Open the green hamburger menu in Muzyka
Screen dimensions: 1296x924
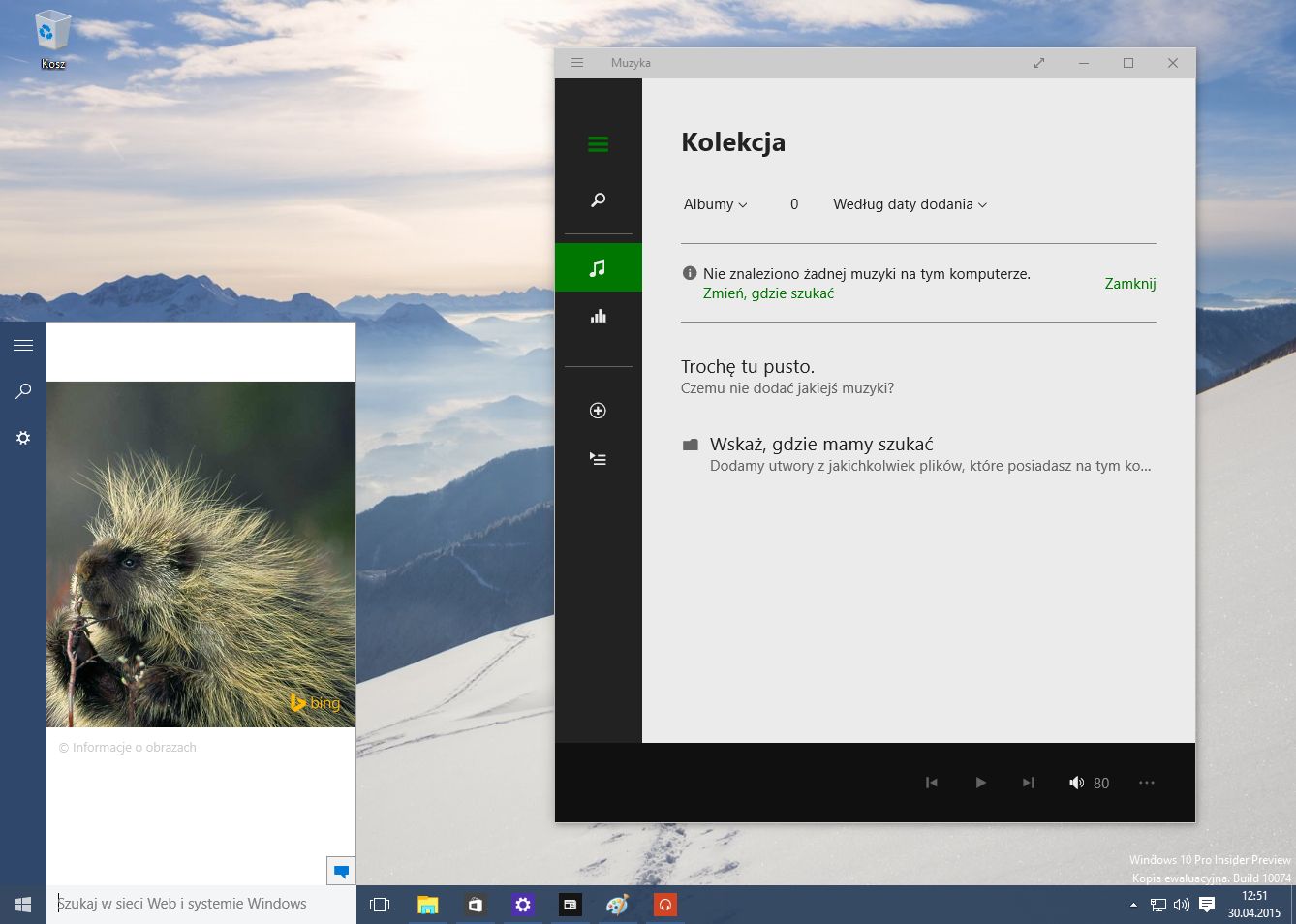pos(598,144)
